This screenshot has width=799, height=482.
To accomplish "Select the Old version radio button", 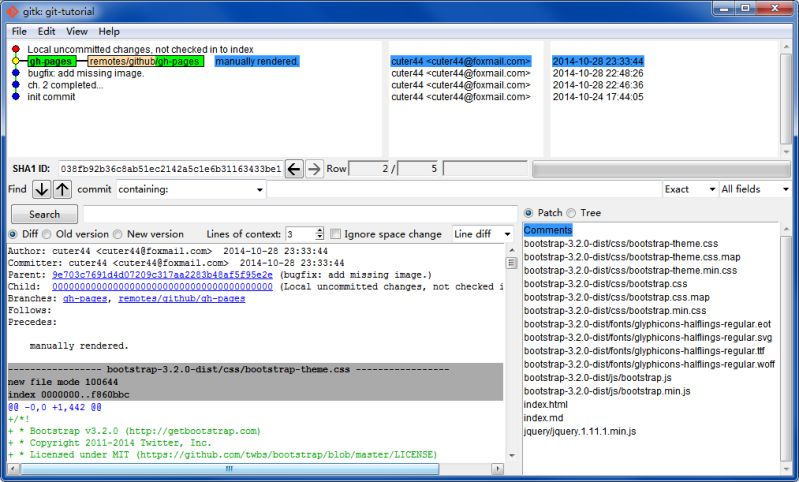I will pos(46,234).
